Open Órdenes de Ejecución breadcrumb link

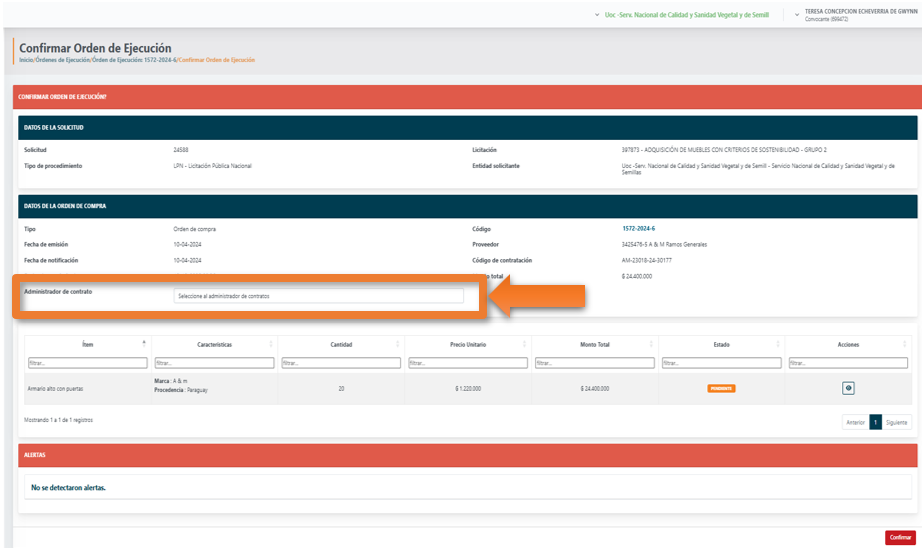[x=62, y=60]
